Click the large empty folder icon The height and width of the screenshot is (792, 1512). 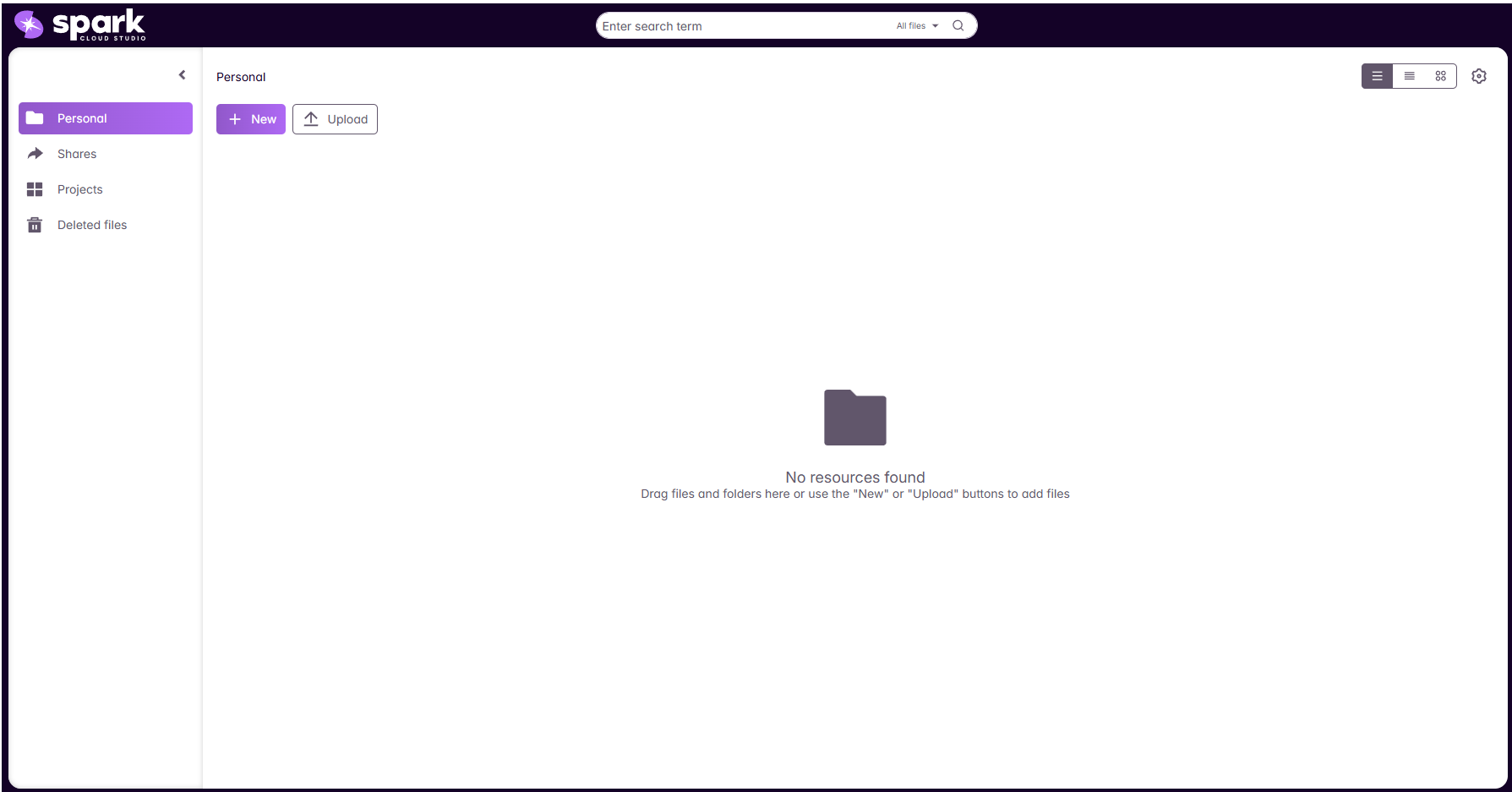coord(854,418)
